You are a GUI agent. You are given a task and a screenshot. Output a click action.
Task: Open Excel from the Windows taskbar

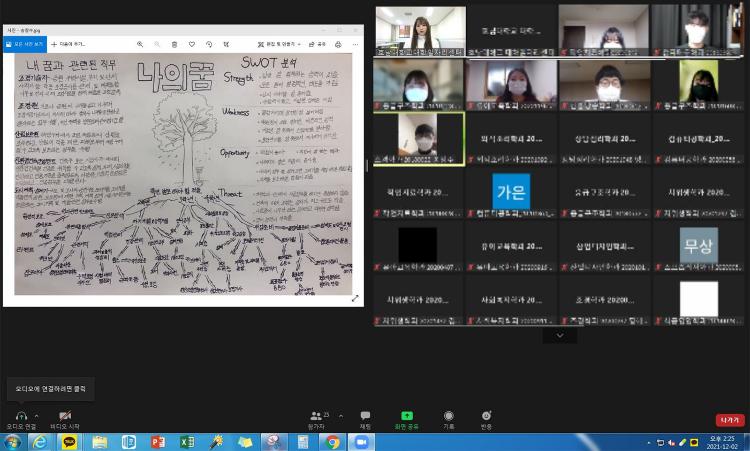tap(187, 441)
